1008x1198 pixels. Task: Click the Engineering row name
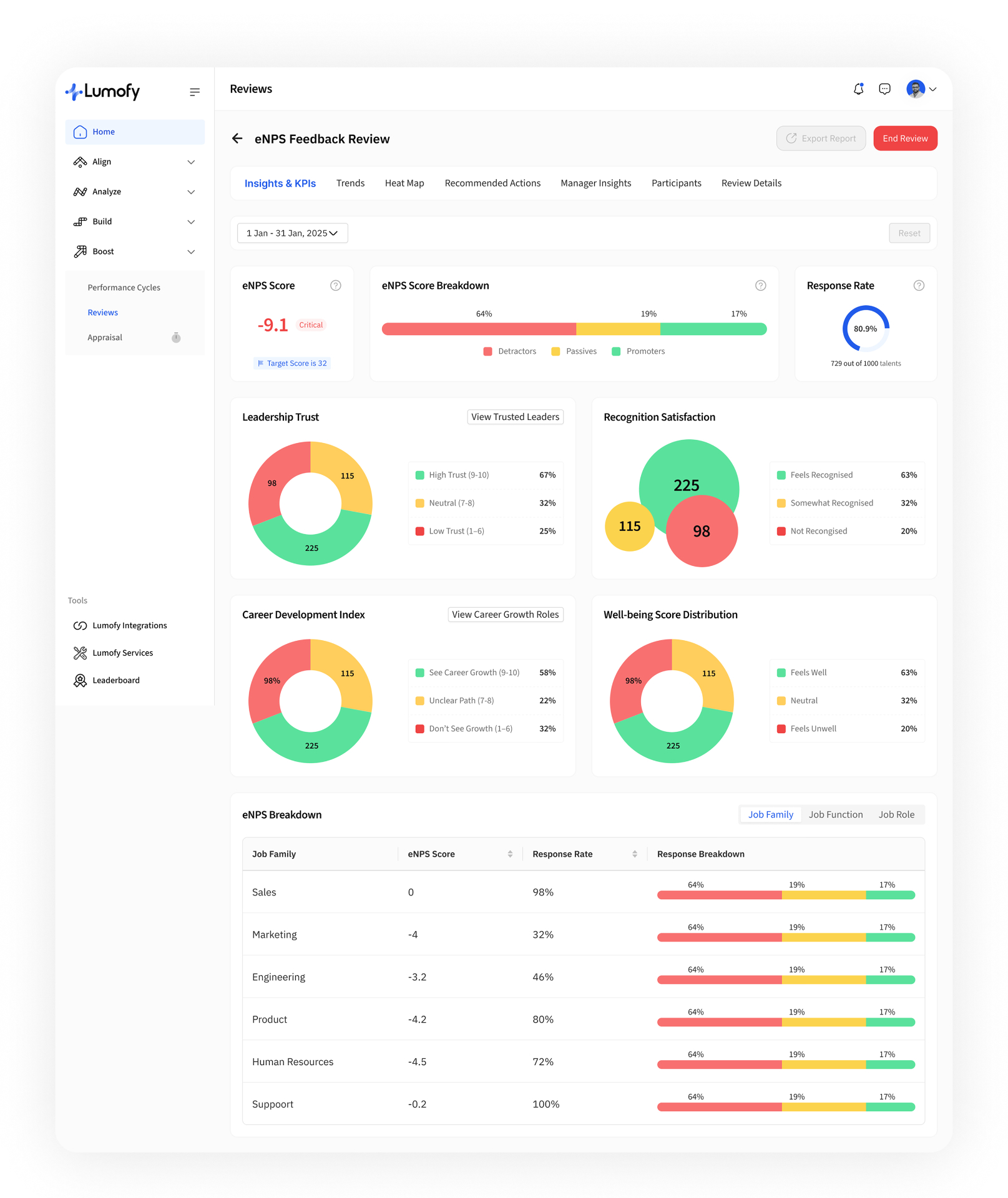tap(278, 977)
